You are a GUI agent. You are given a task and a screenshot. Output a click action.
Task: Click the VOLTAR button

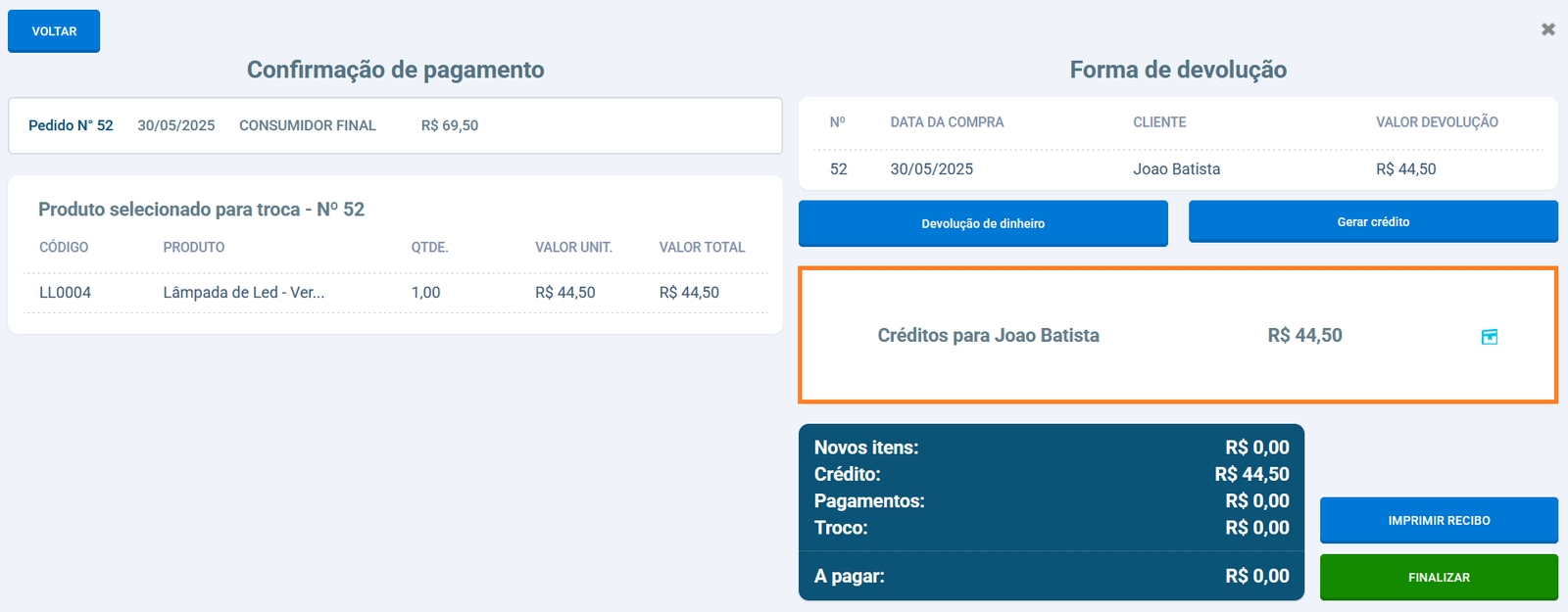pos(54,31)
